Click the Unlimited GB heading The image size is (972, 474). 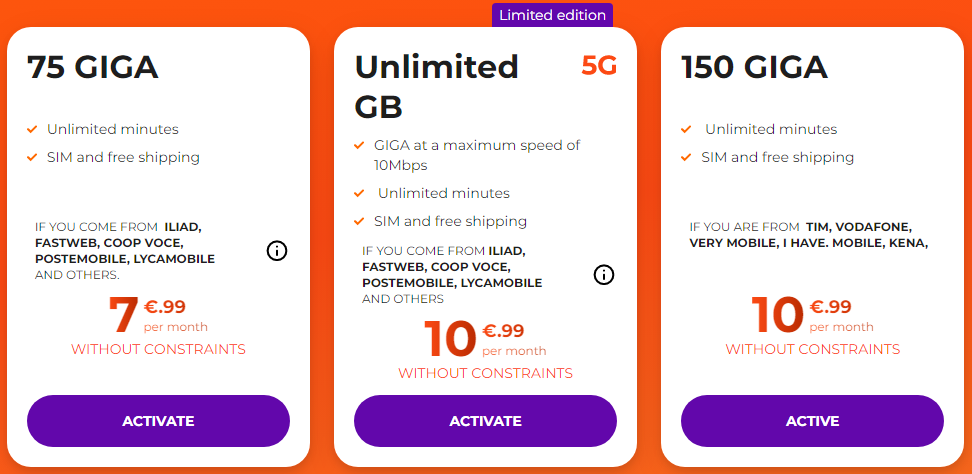pos(437,86)
